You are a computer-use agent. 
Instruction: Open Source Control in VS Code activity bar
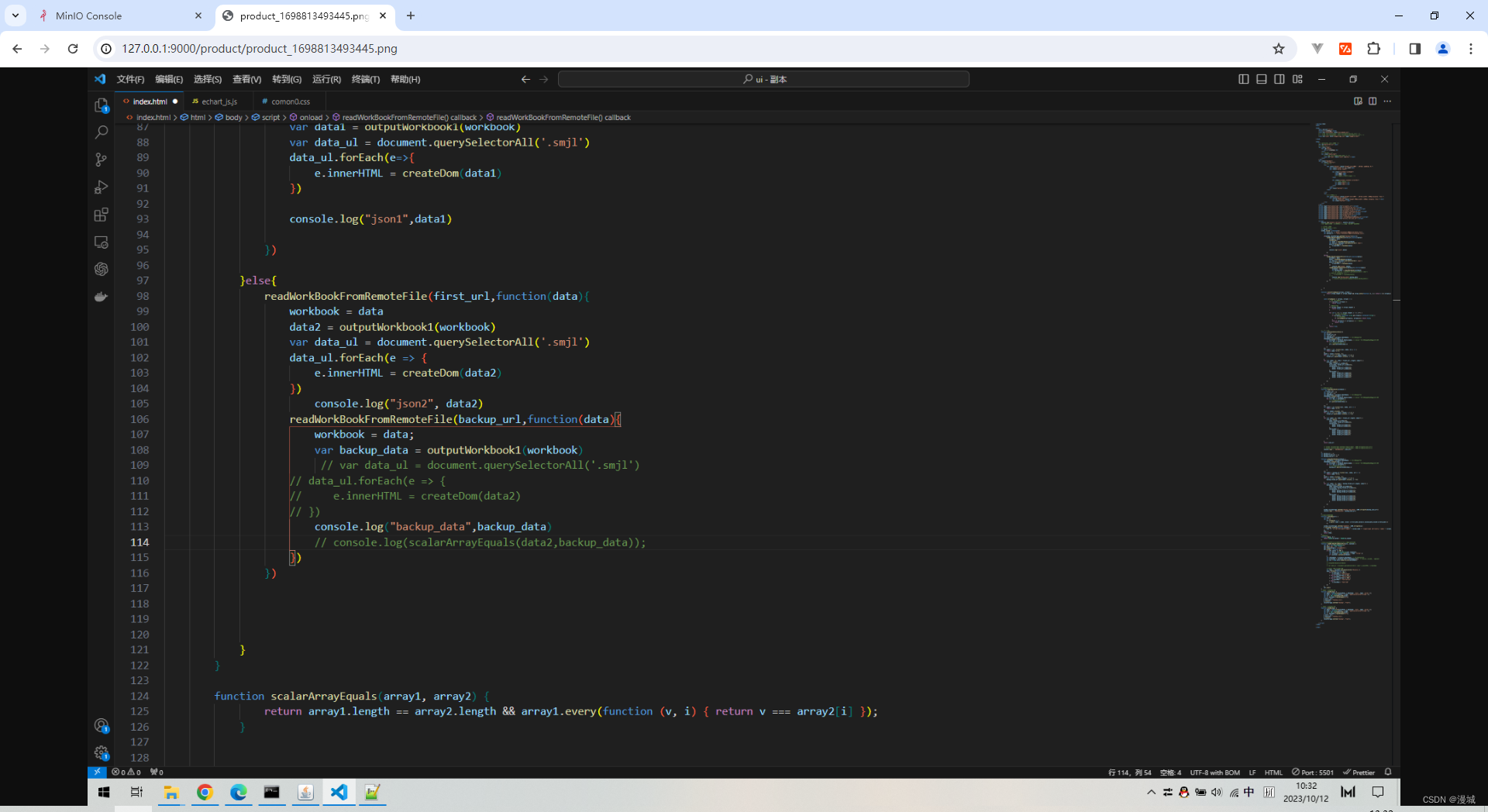point(101,160)
